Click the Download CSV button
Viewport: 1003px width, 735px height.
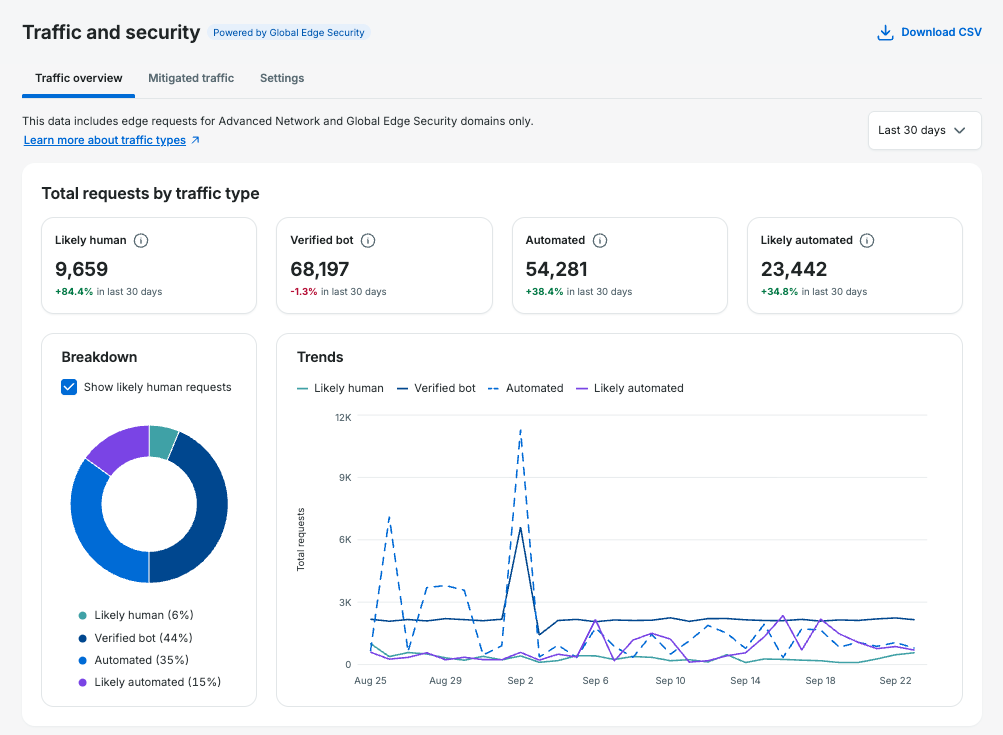click(929, 33)
